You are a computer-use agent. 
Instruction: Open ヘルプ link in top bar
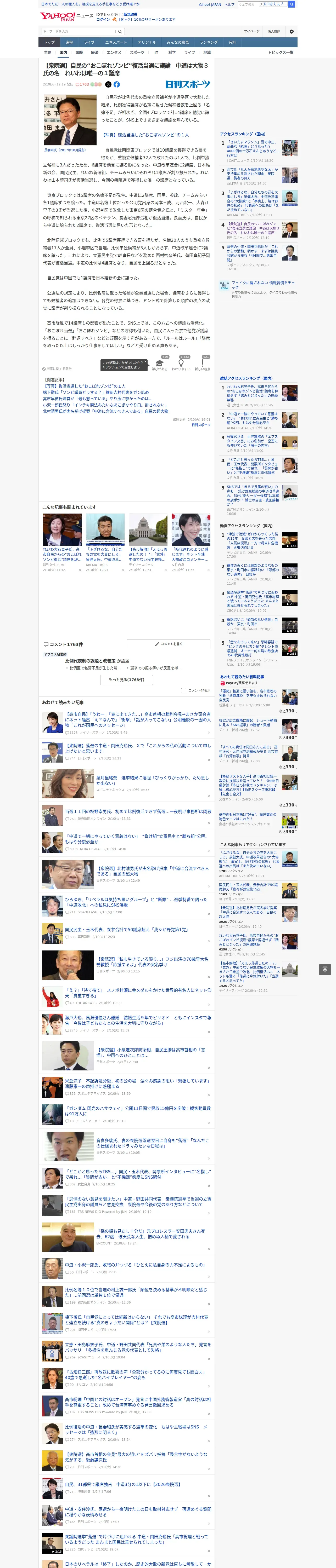tap(229, 4)
